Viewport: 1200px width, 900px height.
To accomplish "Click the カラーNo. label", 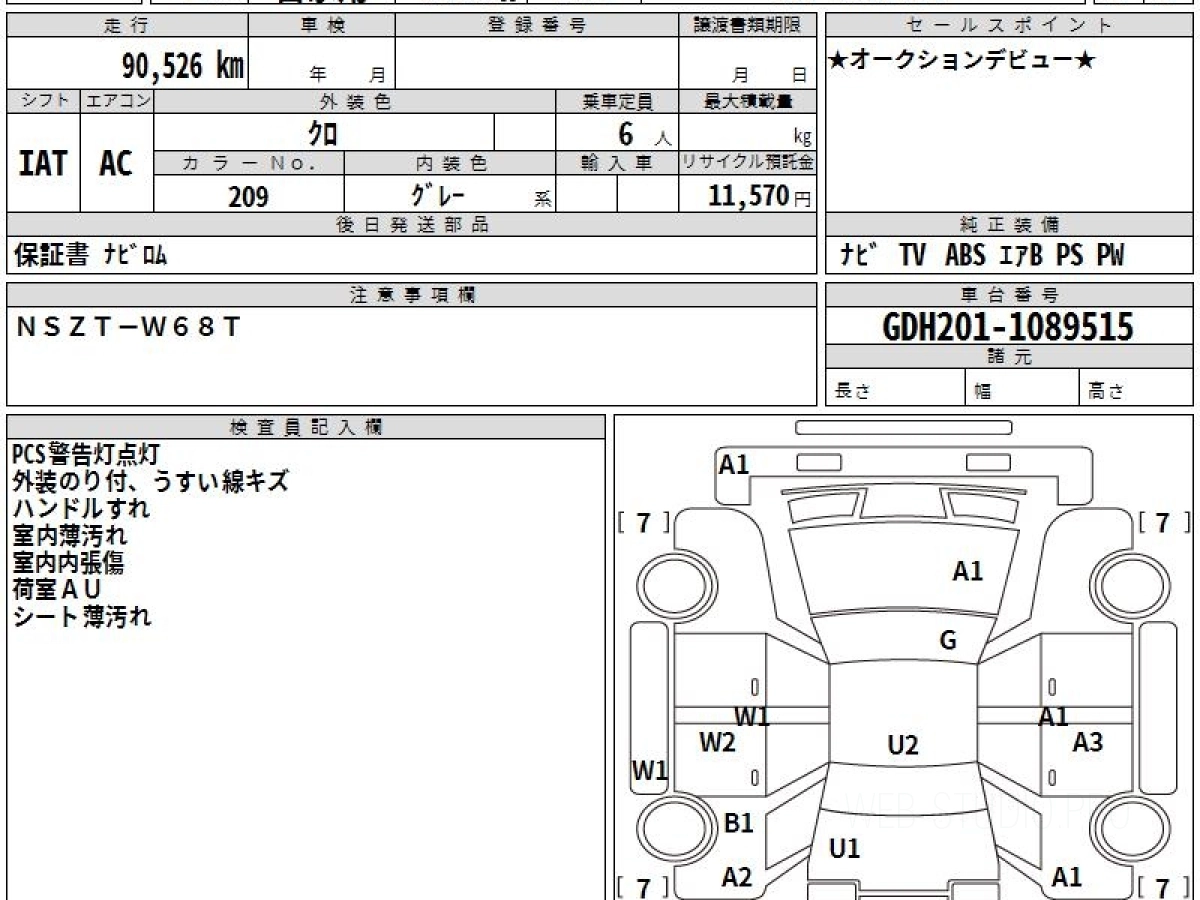I will [x=249, y=163].
